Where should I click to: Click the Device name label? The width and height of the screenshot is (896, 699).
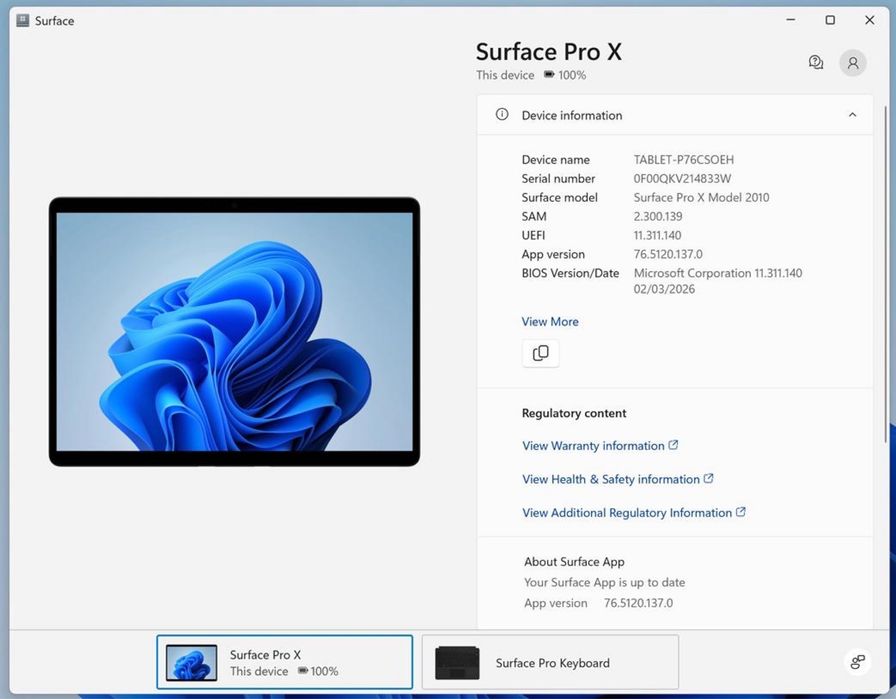coord(555,160)
